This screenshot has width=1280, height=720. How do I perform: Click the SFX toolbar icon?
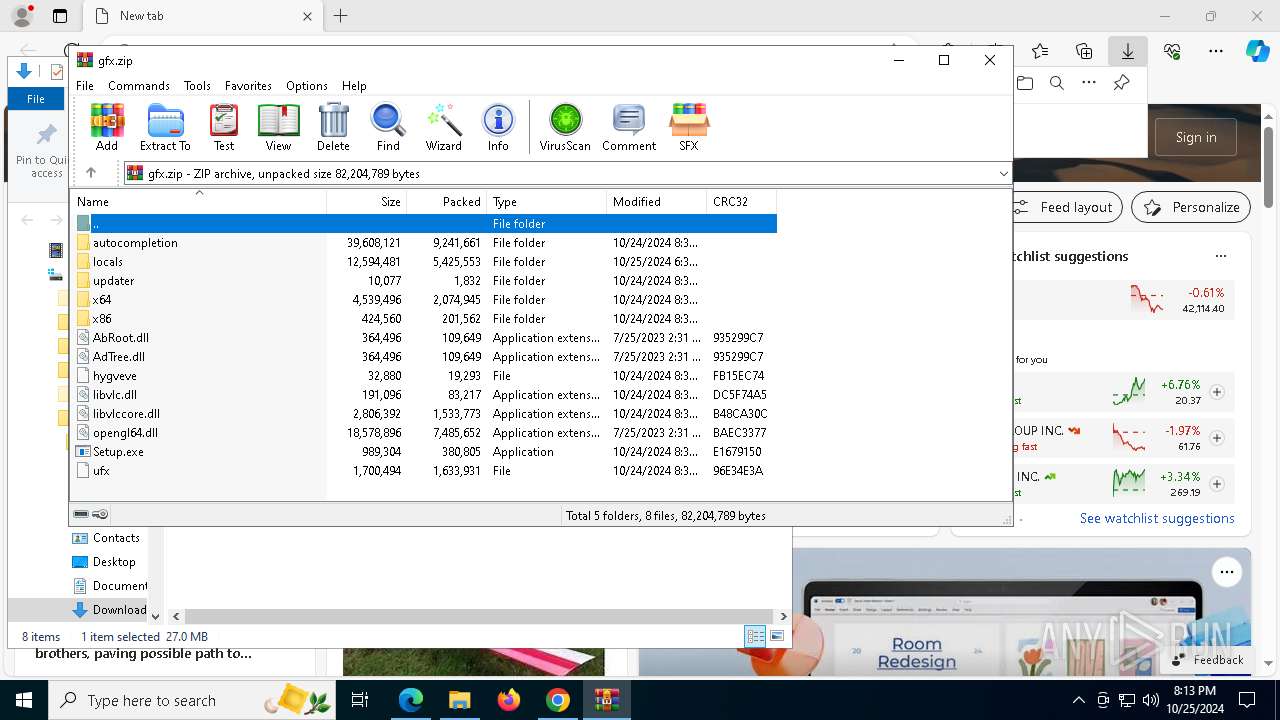click(689, 127)
